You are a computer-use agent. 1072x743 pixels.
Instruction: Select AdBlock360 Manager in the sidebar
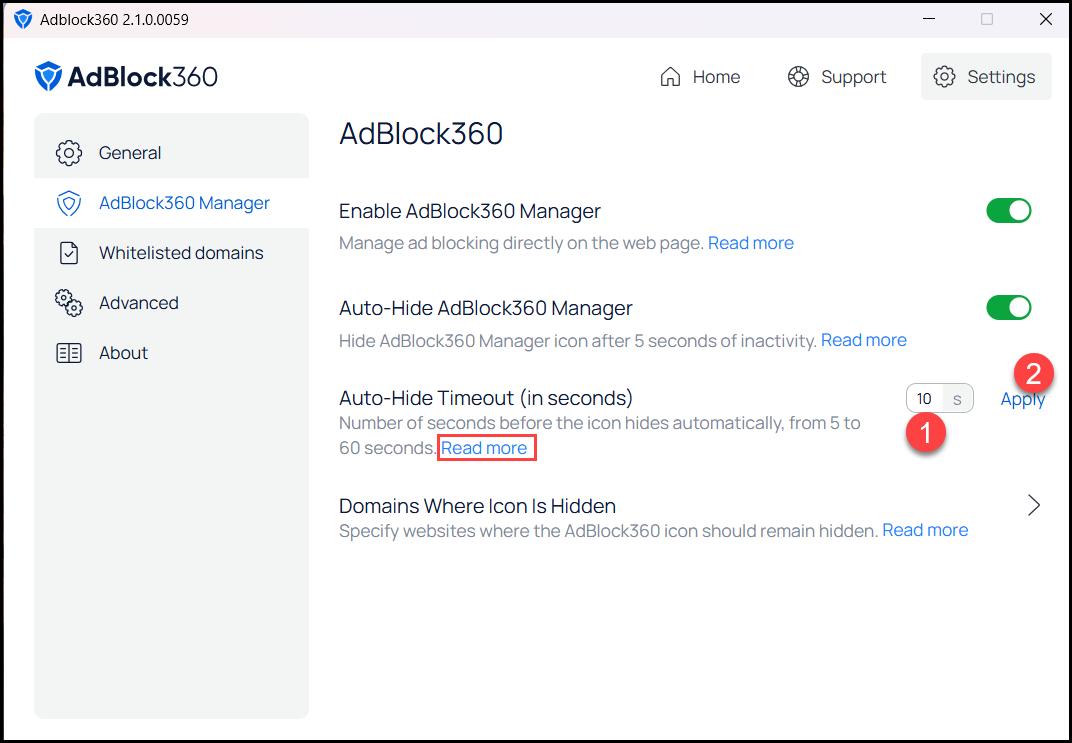pyautogui.click(x=172, y=203)
